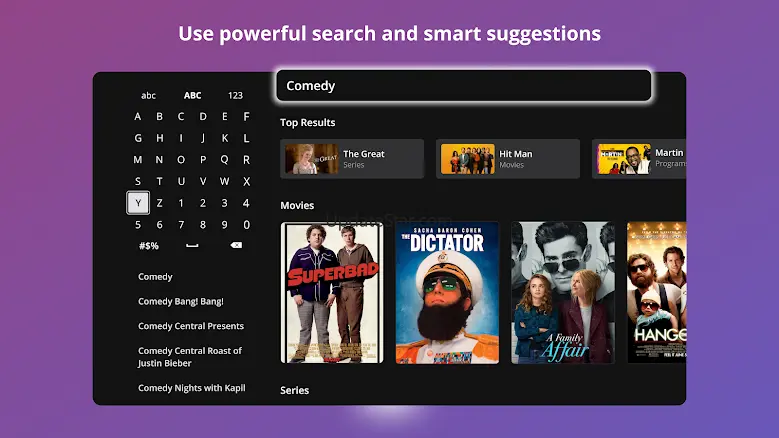
Task: Choose the 'Comedy' search suggestion
Action: coord(155,277)
